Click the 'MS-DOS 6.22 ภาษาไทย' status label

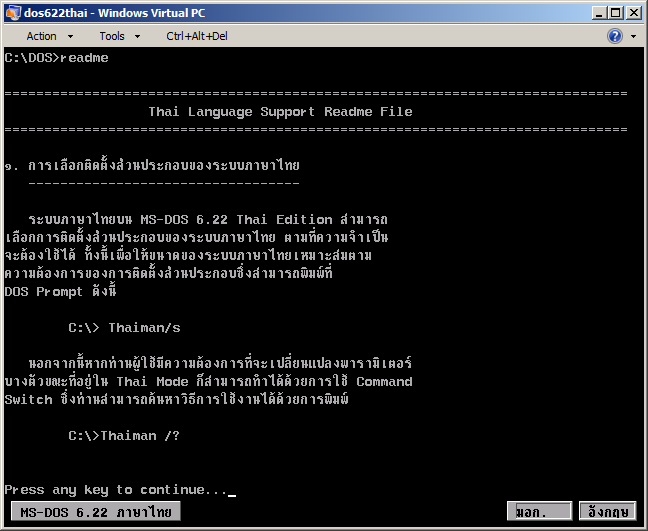(96, 512)
